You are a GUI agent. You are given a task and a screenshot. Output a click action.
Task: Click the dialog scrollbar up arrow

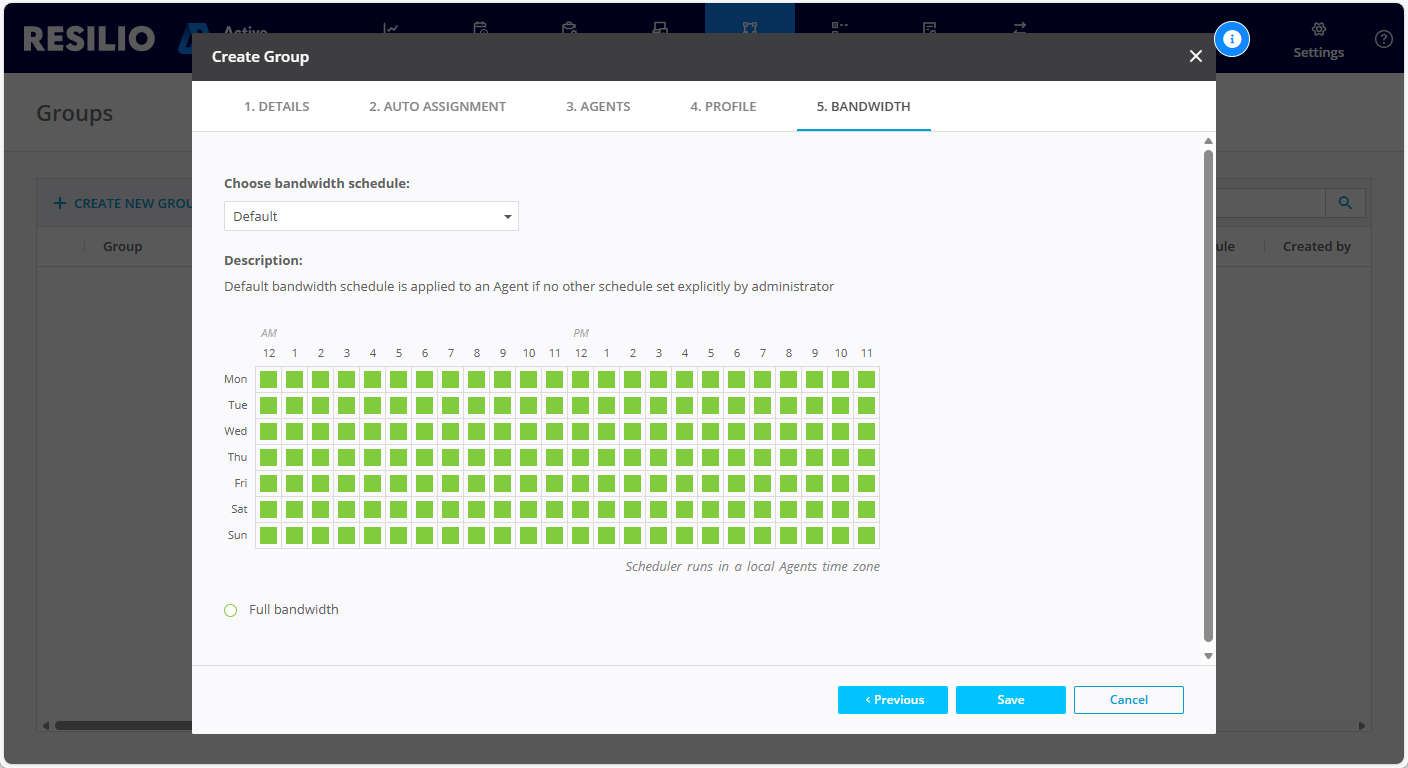click(1208, 141)
